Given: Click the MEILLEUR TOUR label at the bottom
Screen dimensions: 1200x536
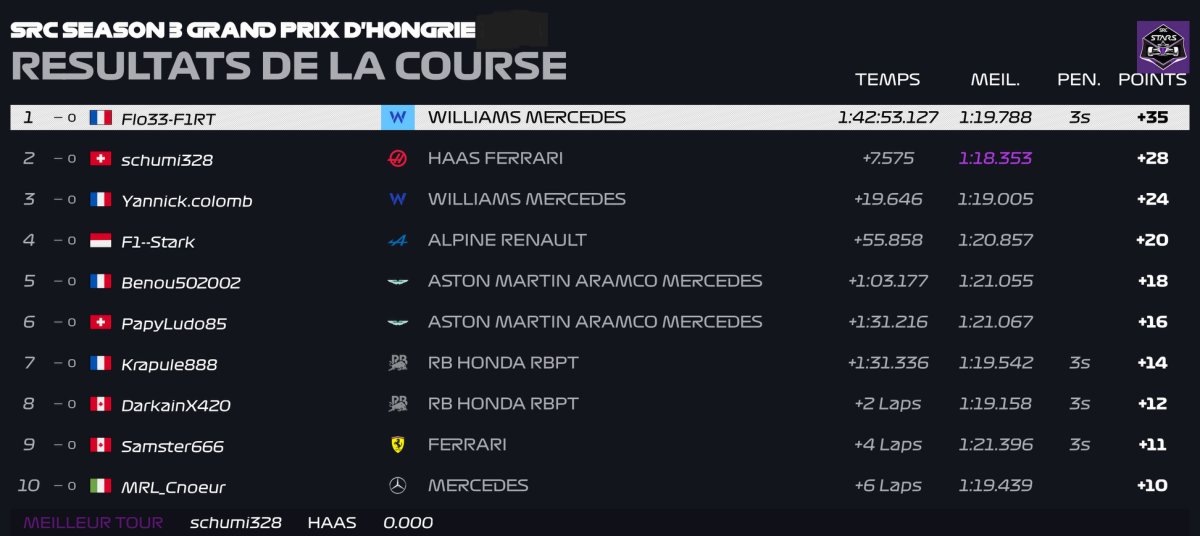Looking at the screenshot, I should 93,523.
